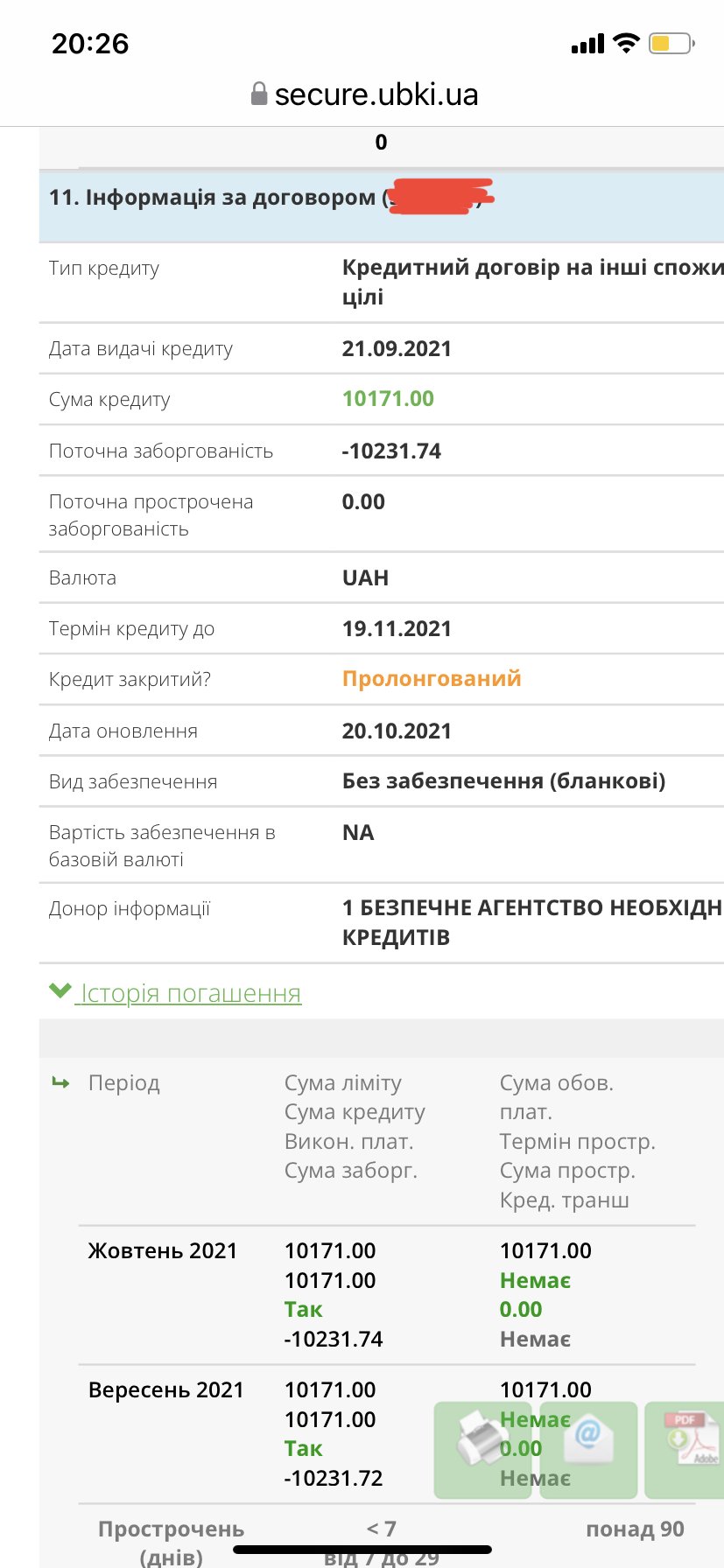Collapse section via green chevron
724x1568 pixels.
click(x=60, y=991)
